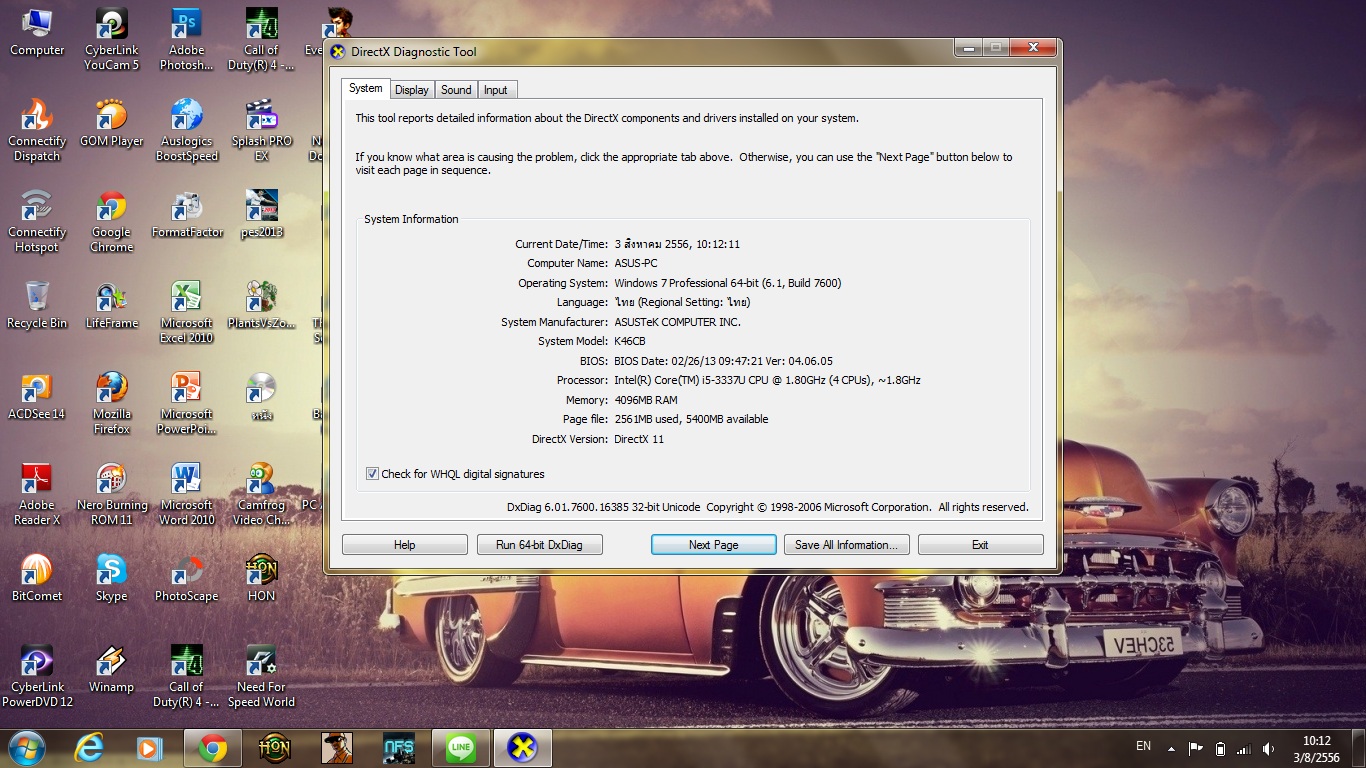Select the Recycle Bin icon
The image size is (1366, 768).
coord(37,306)
